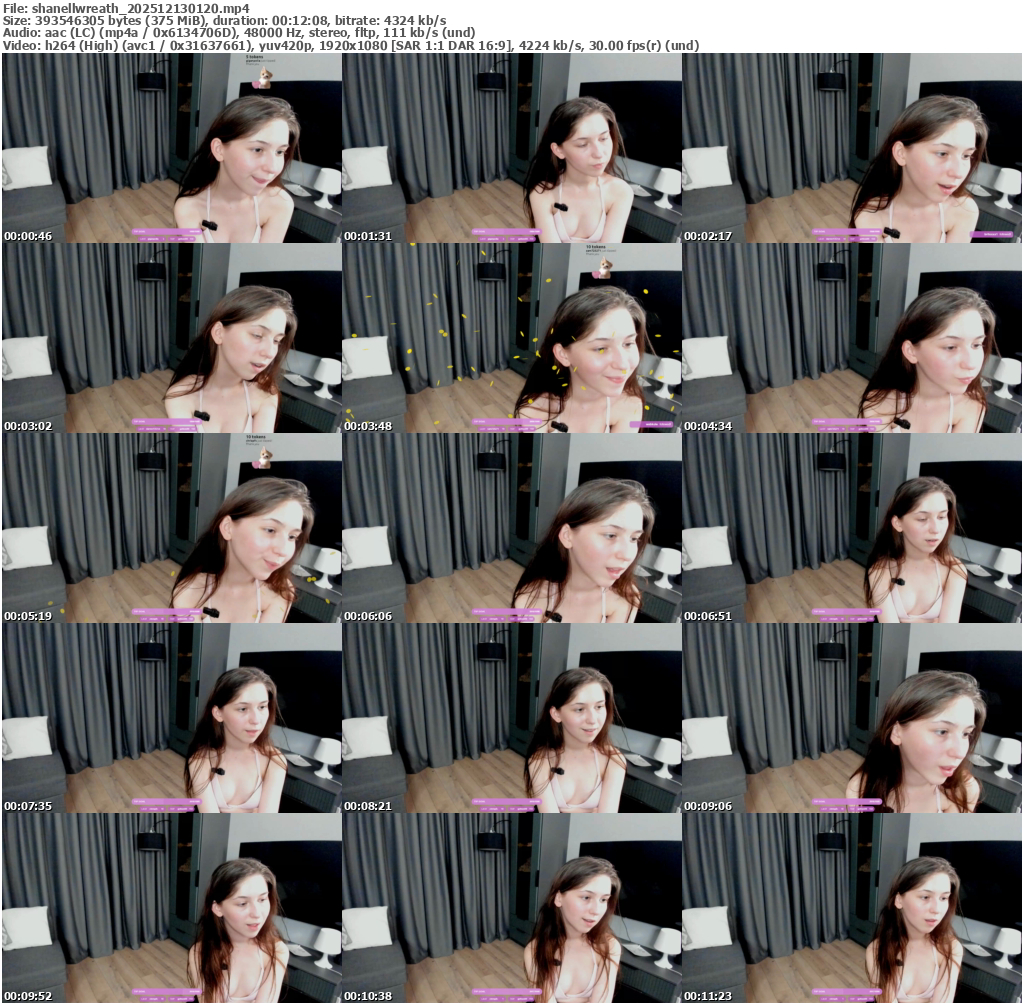Pick the thumbnail frame at 00:06:51
1024x1003 pixels.
852,528
